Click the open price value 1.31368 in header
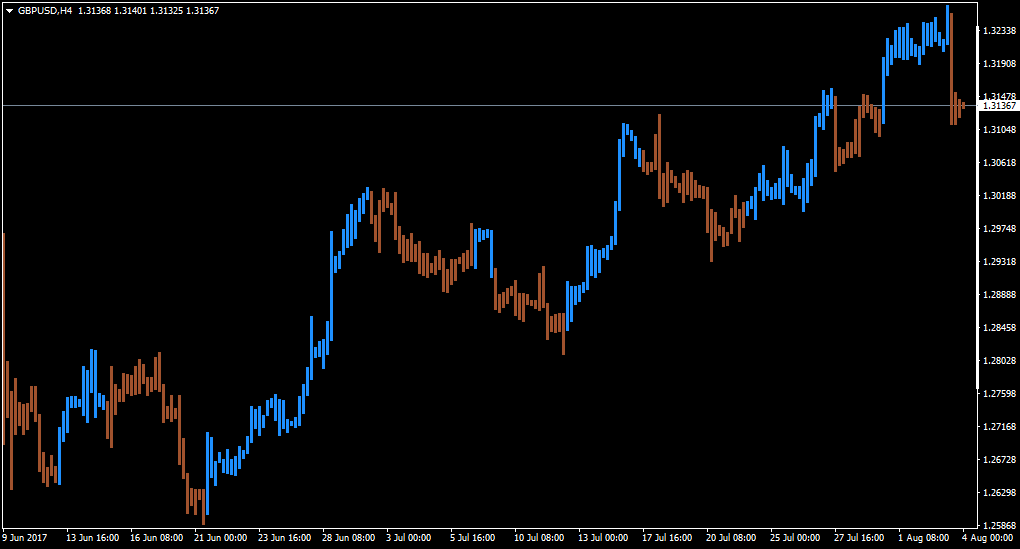Screen dimensions: 1020x549 pos(94,10)
